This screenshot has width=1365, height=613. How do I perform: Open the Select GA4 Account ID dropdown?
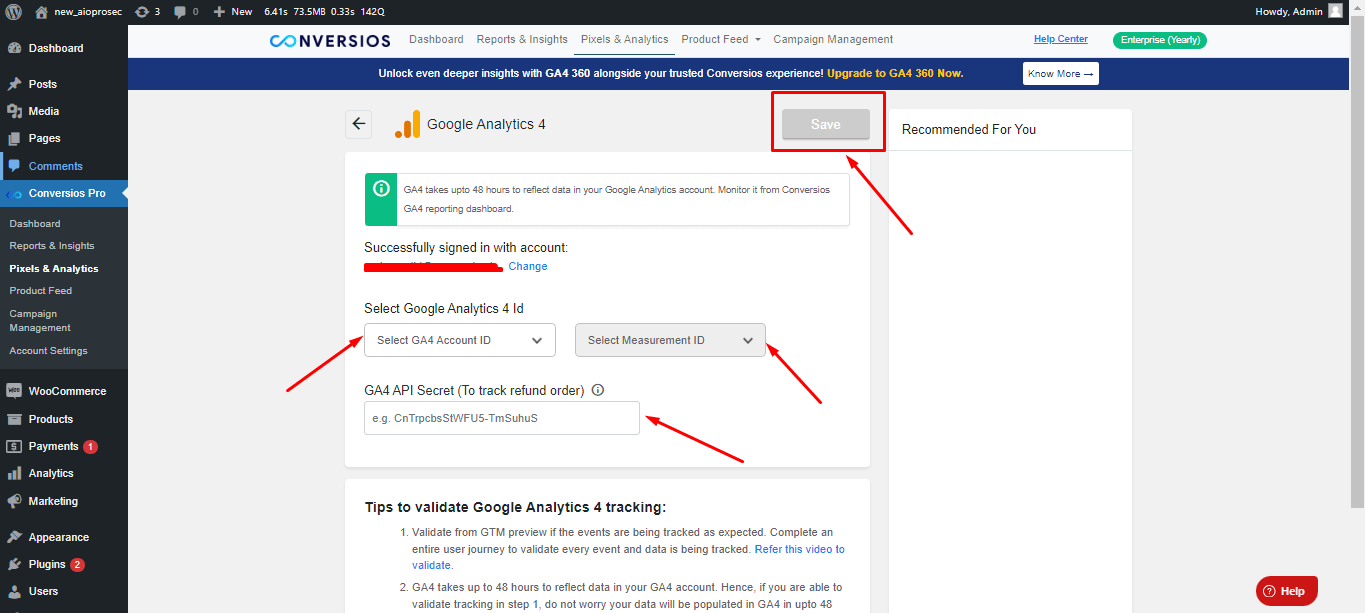pos(459,340)
